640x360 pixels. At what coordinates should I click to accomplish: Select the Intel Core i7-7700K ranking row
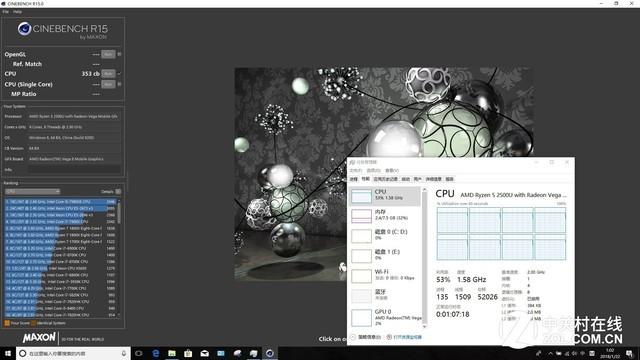click(61, 288)
